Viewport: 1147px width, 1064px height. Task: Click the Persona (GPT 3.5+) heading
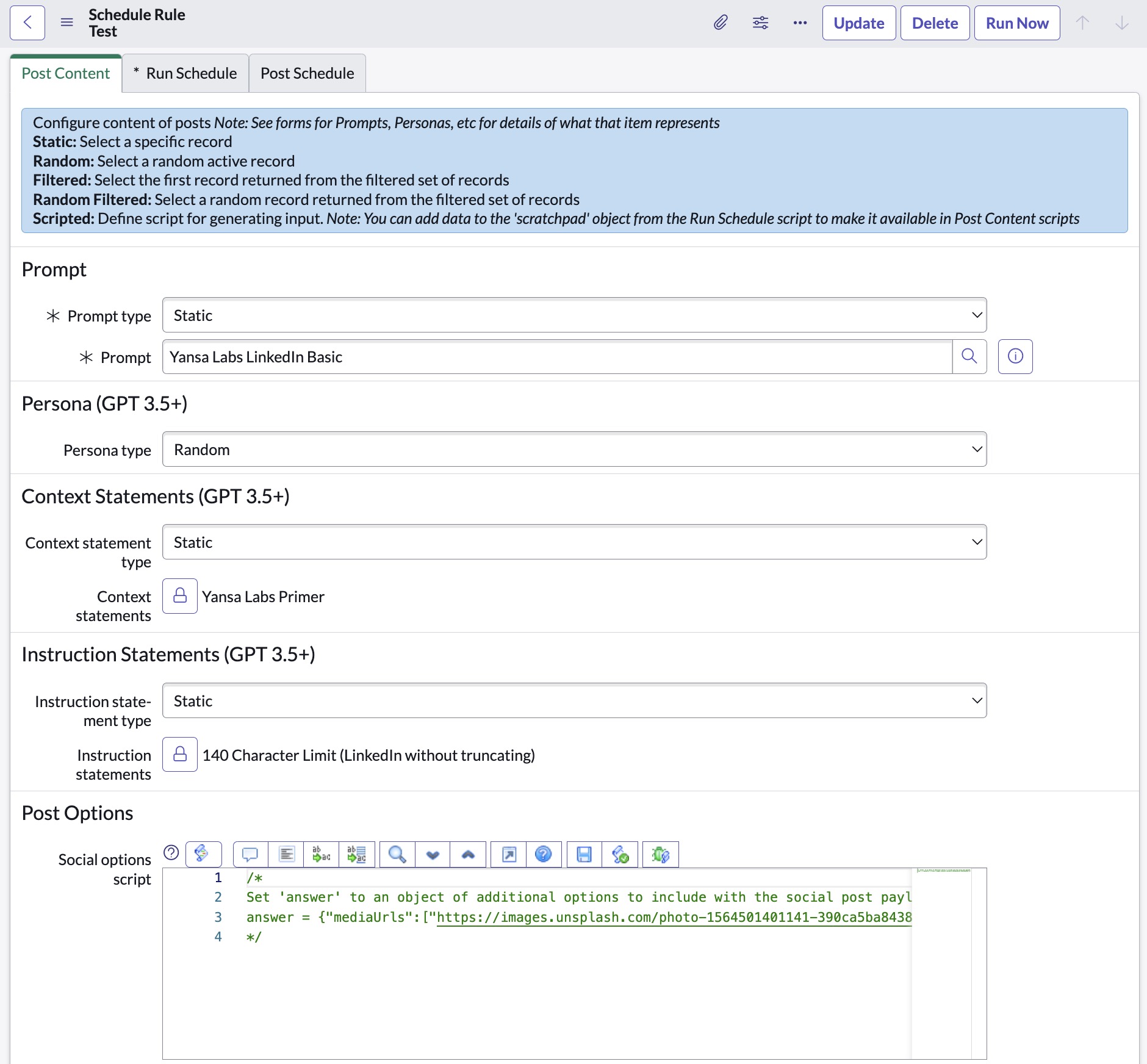[x=104, y=404]
